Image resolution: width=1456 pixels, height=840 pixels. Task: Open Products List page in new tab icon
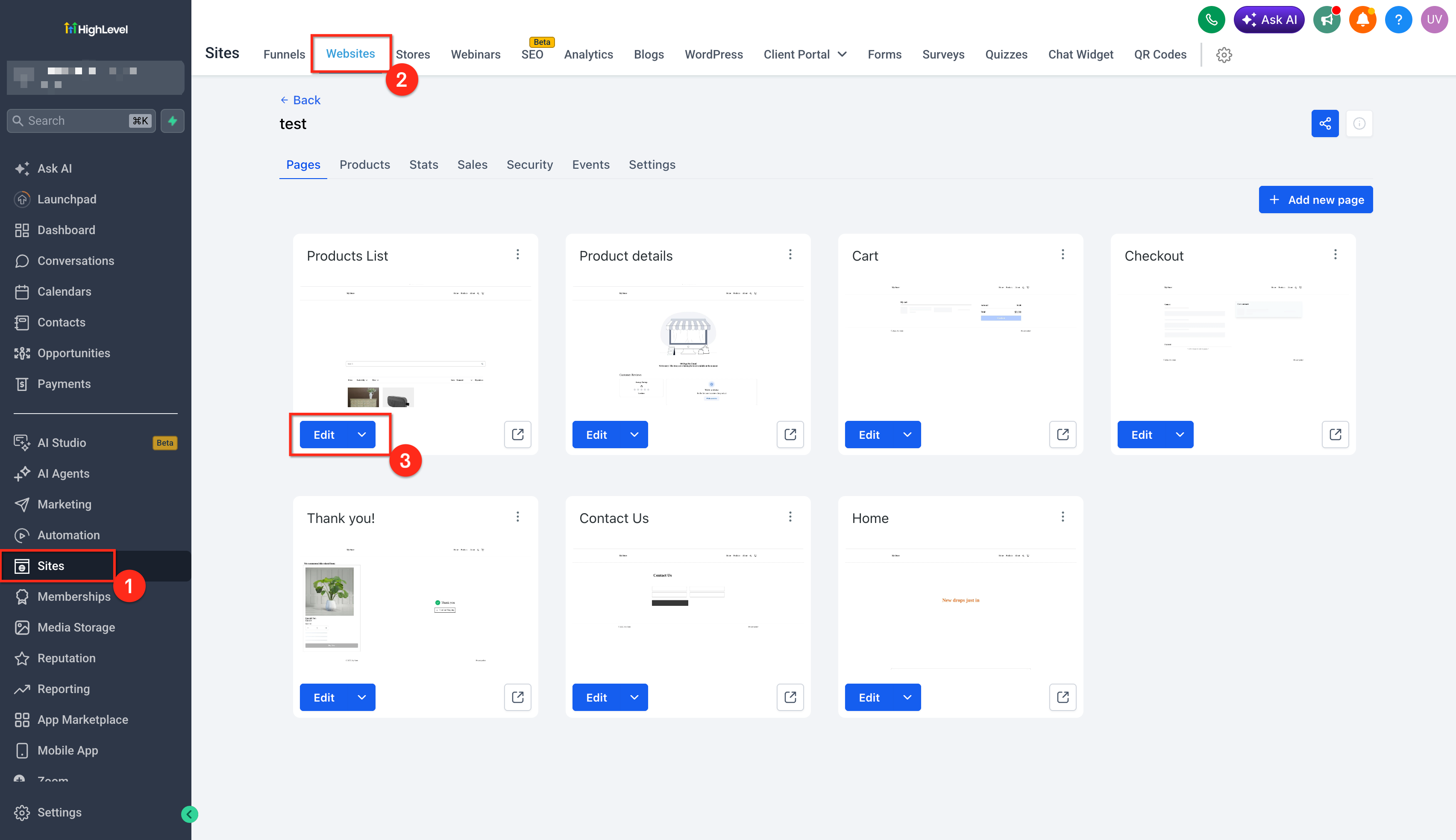click(x=517, y=435)
